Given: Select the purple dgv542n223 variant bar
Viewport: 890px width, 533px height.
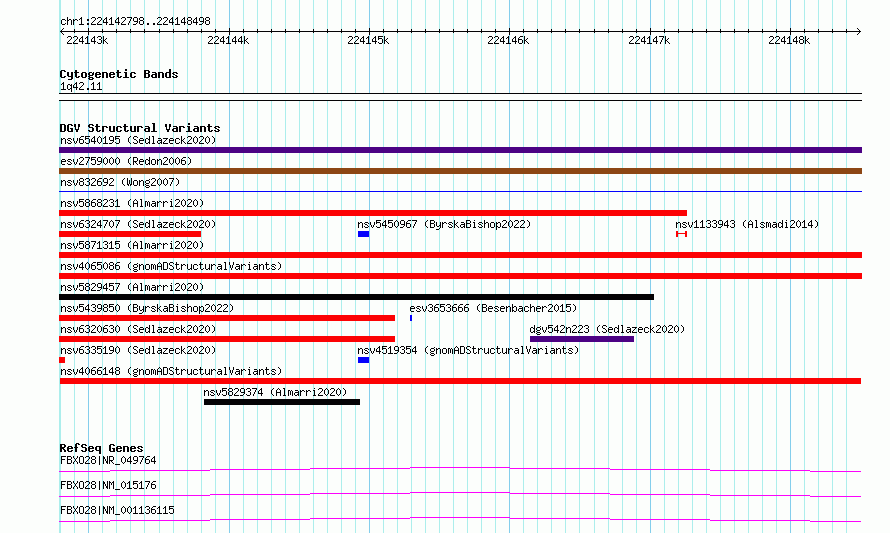Looking at the screenshot, I should [x=582, y=339].
